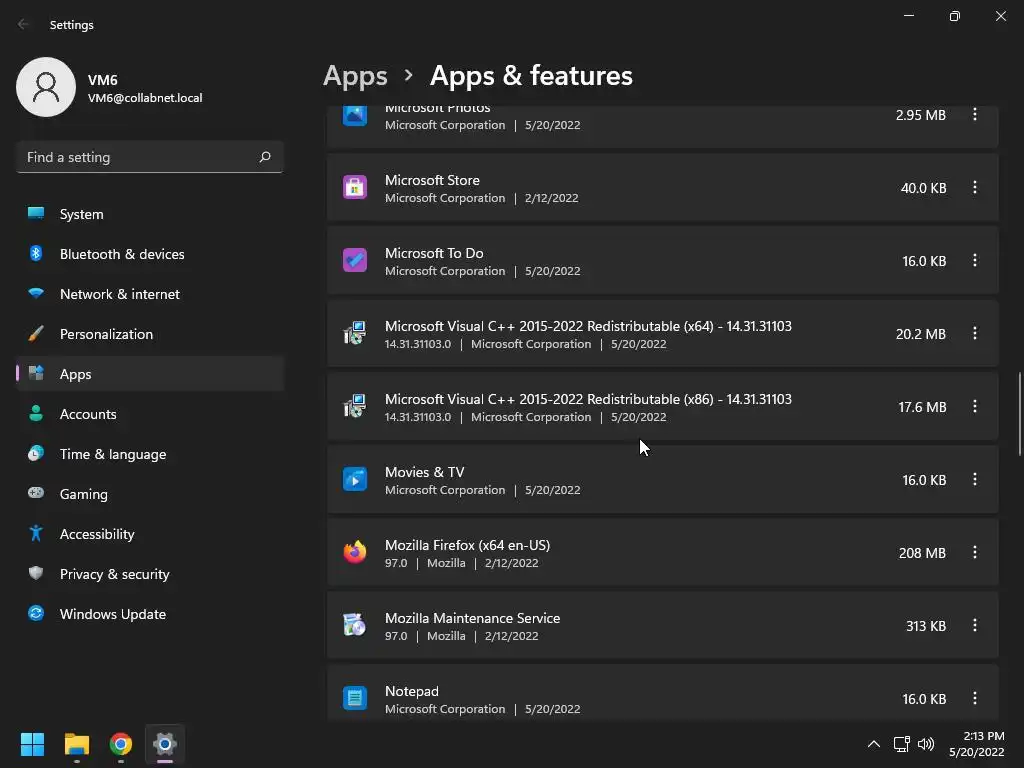Click the Microsoft Store app icon

point(355,187)
